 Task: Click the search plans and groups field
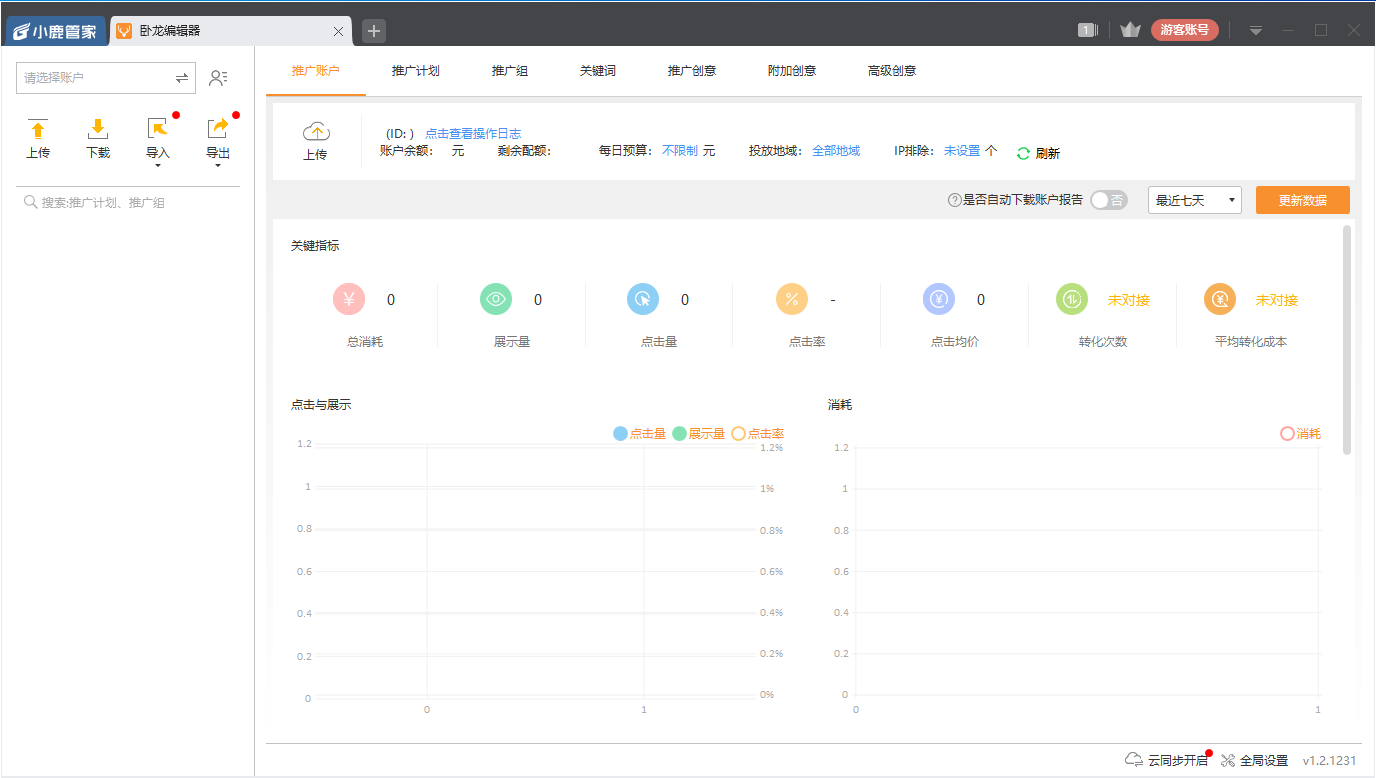click(x=128, y=203)
